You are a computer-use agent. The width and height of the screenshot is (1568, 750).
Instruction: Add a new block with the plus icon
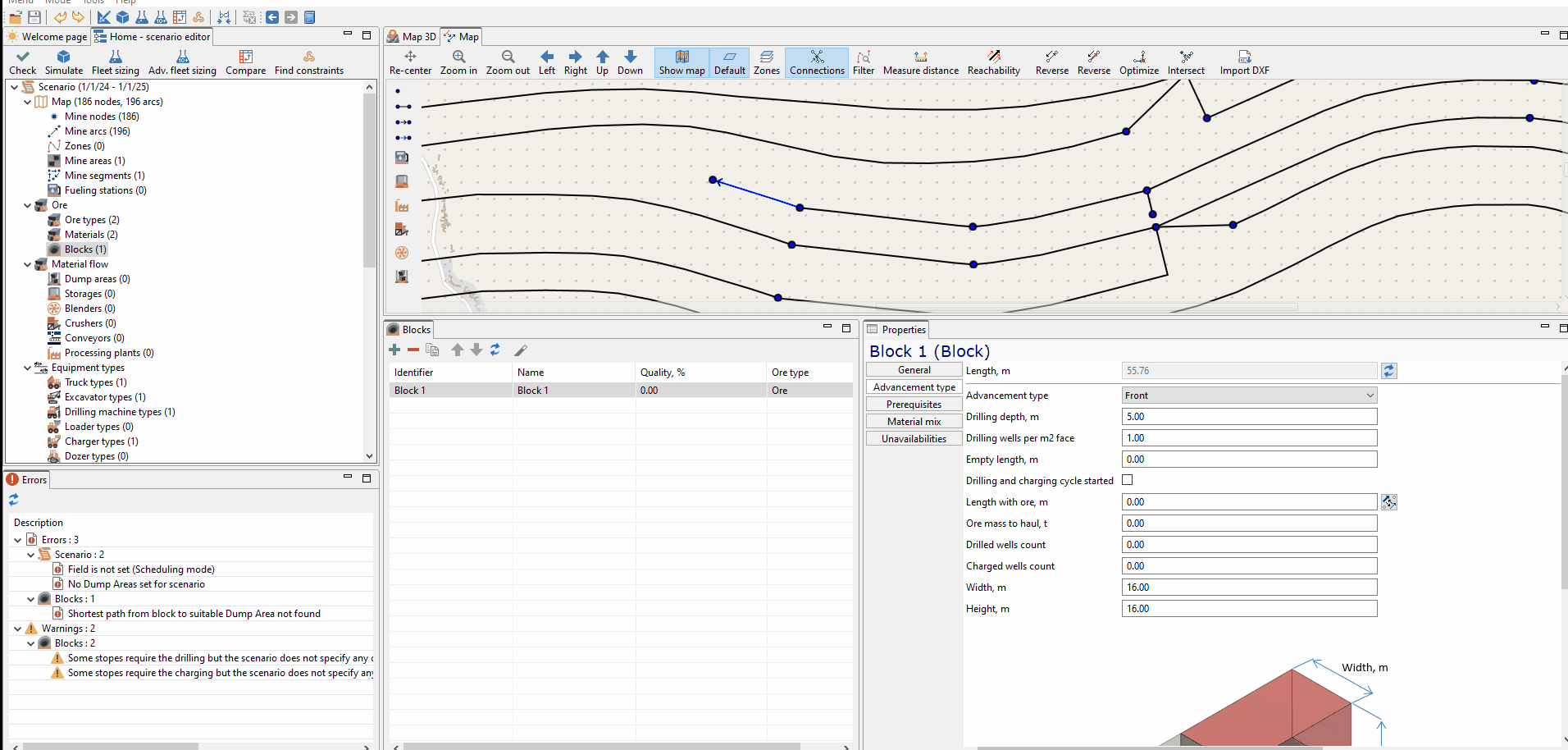[x=394, y=350]
